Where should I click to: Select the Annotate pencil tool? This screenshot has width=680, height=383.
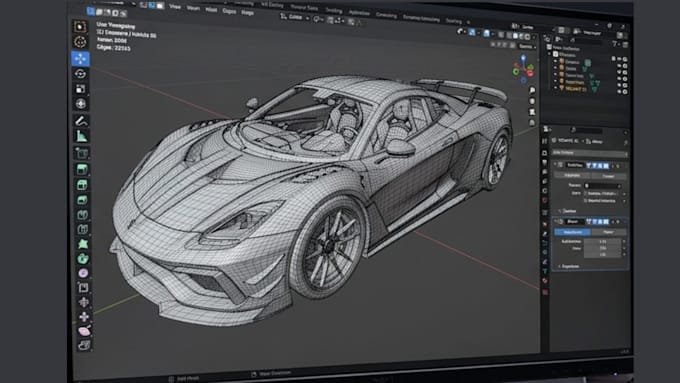[x=81, y=121]
